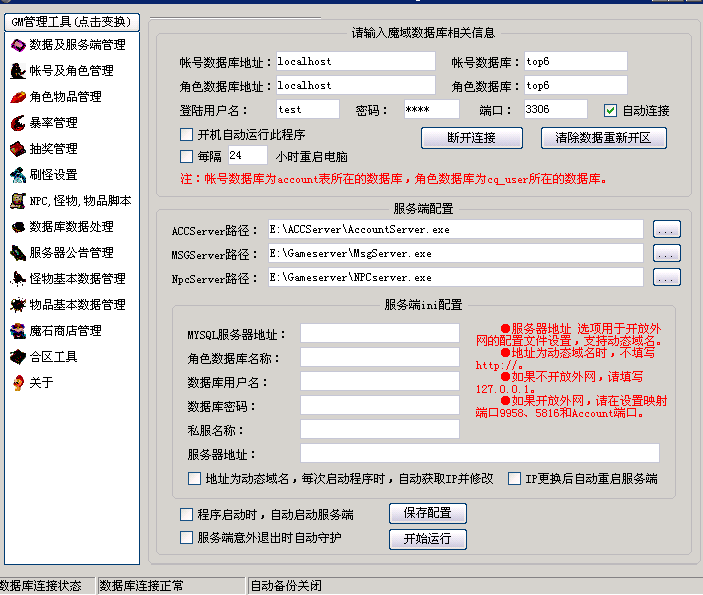Click the 服务器地址 input field

[480, 453]
